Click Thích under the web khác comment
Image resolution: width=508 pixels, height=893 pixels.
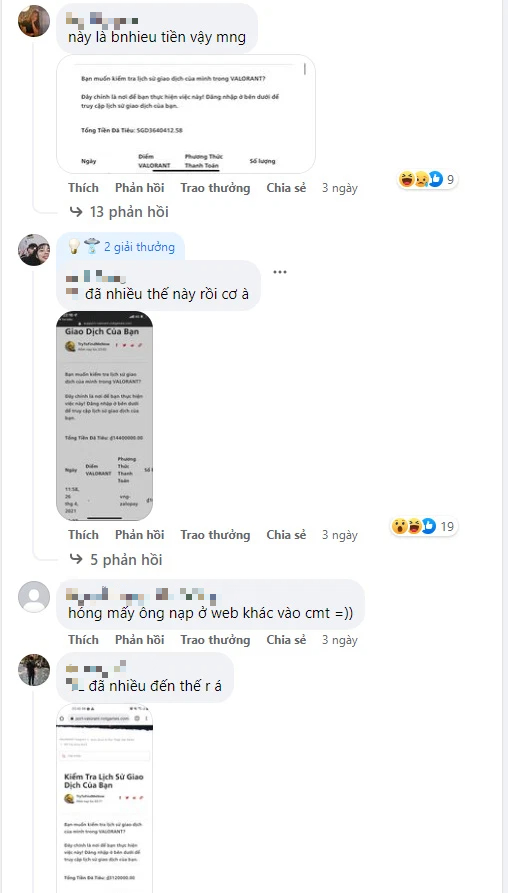[83, 640]
